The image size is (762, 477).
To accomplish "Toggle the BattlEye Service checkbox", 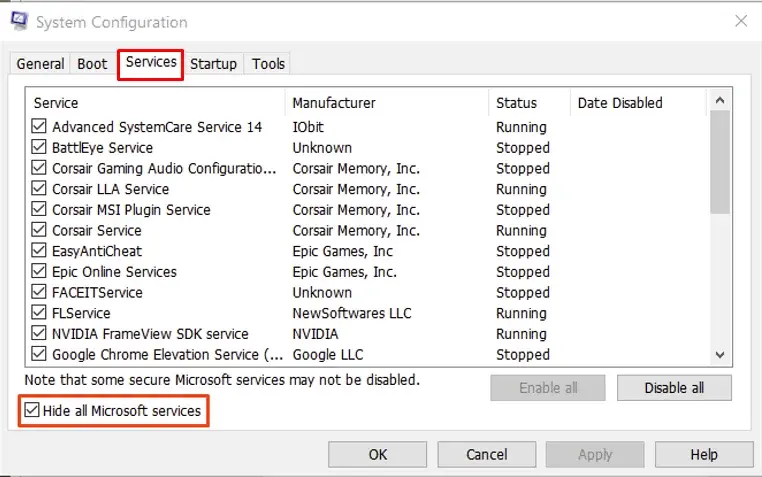I will pyautogui.click(x=39, y=147).
